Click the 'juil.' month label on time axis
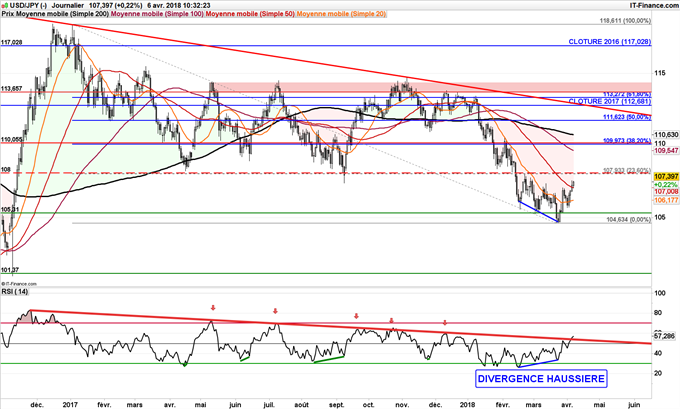 269,405
